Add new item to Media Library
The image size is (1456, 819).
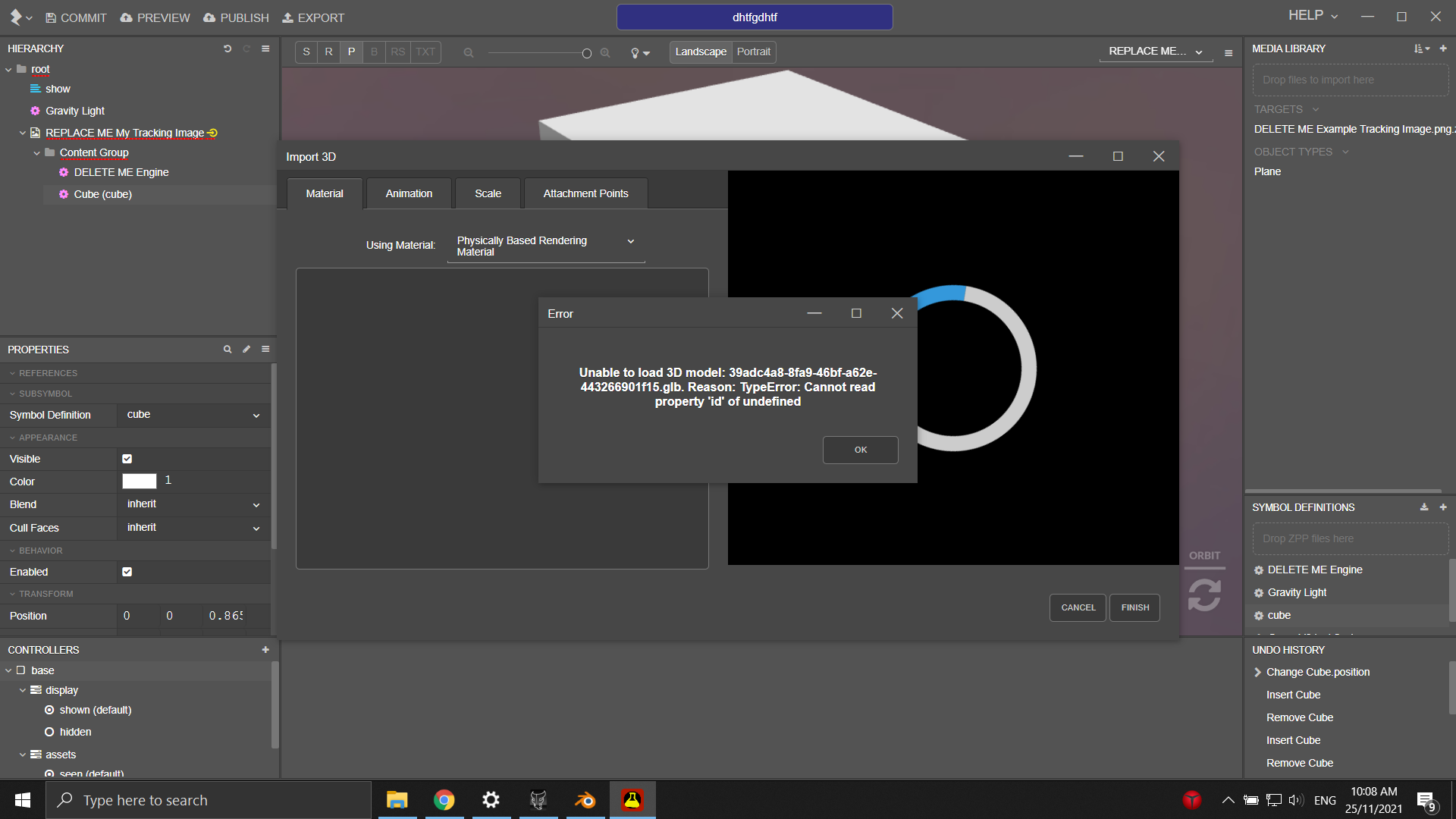point(1443,49)
